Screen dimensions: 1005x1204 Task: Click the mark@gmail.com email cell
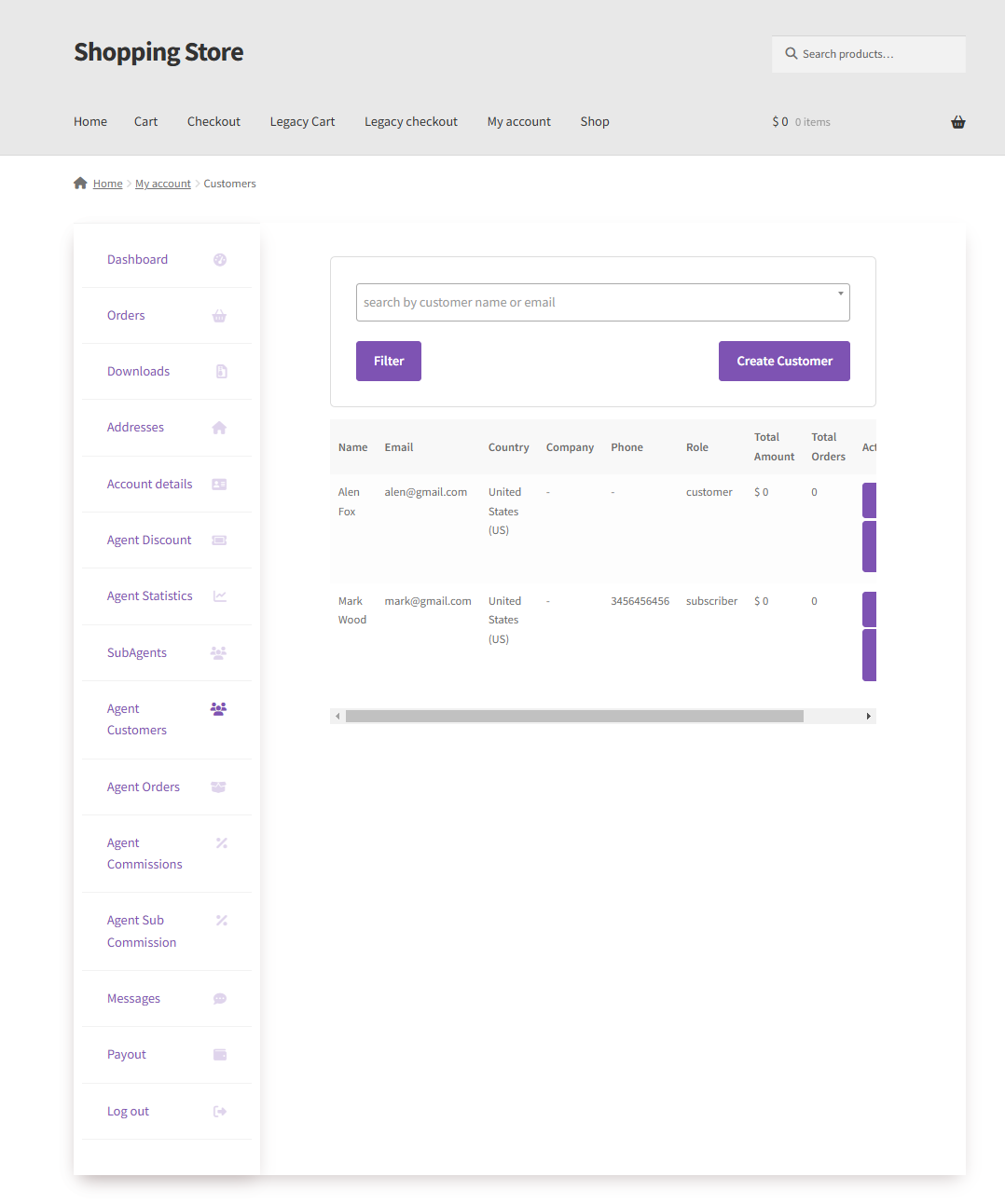pyautogui.click(x=428, y=602)
